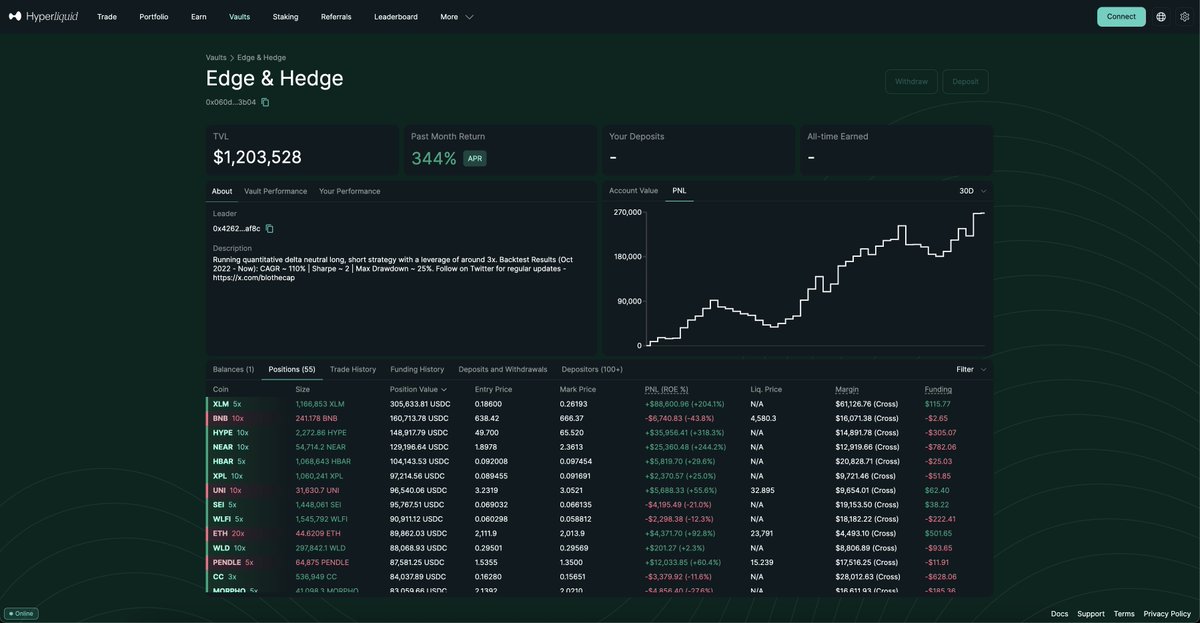
Task: Open the Support footer link
Action: 1091,614
